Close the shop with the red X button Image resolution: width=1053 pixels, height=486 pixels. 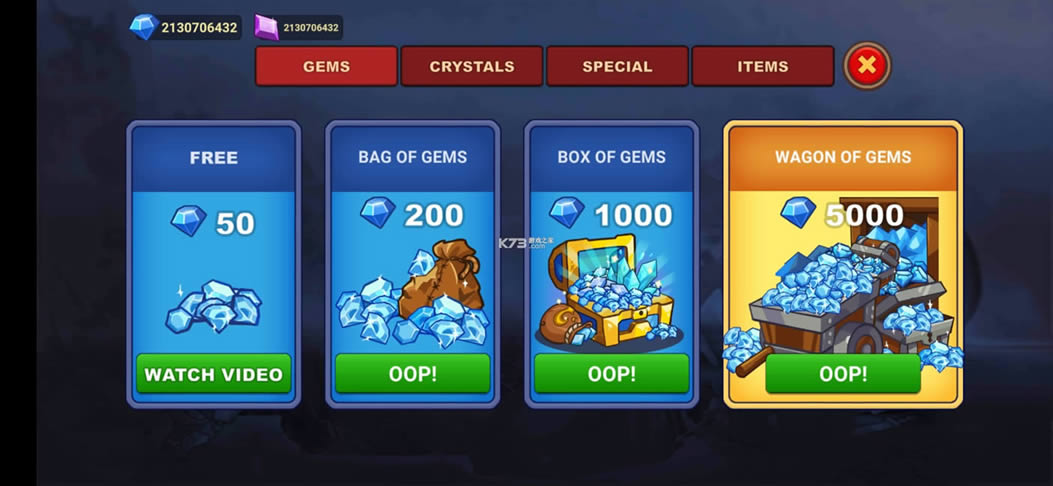tap(867, 66)
